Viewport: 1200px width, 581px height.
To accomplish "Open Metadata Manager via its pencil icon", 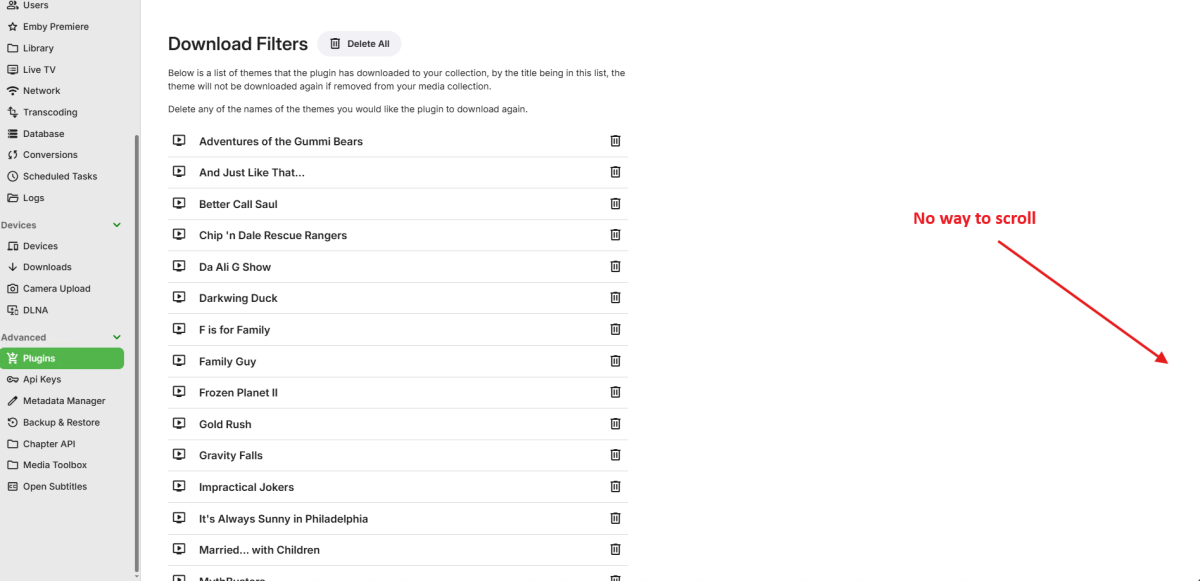I will (x=12, y=400).
